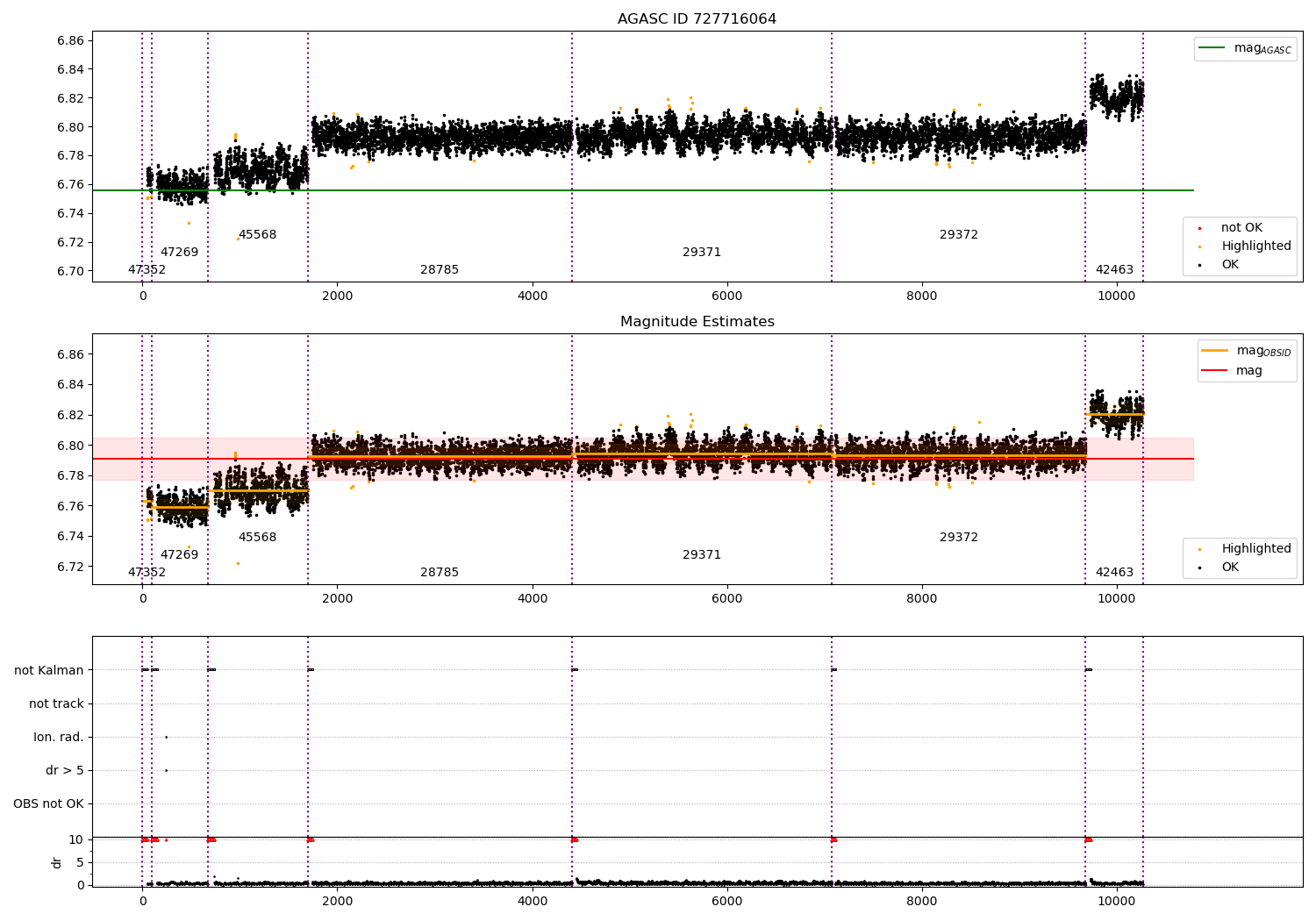Click the 'not track' axis label
1316x921 pixels.
point(56,703)
